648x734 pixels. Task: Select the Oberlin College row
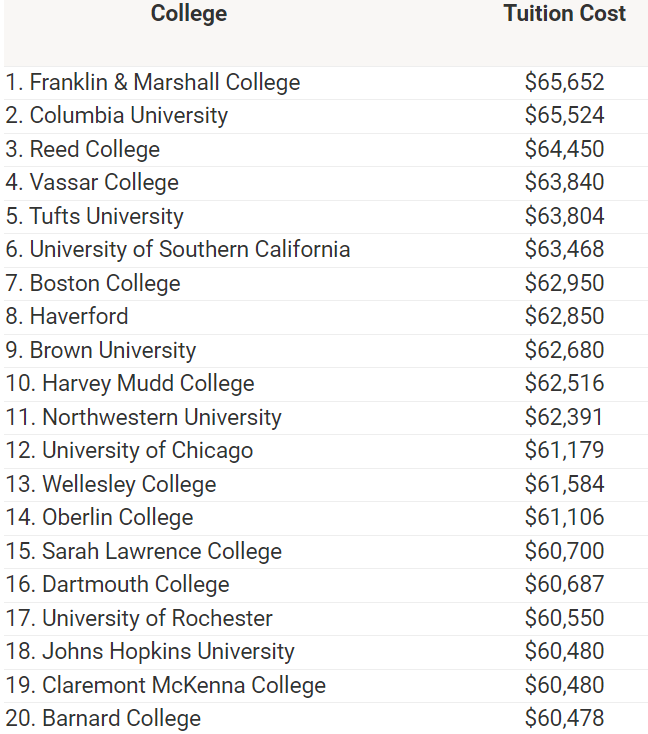tap(326, 518)
